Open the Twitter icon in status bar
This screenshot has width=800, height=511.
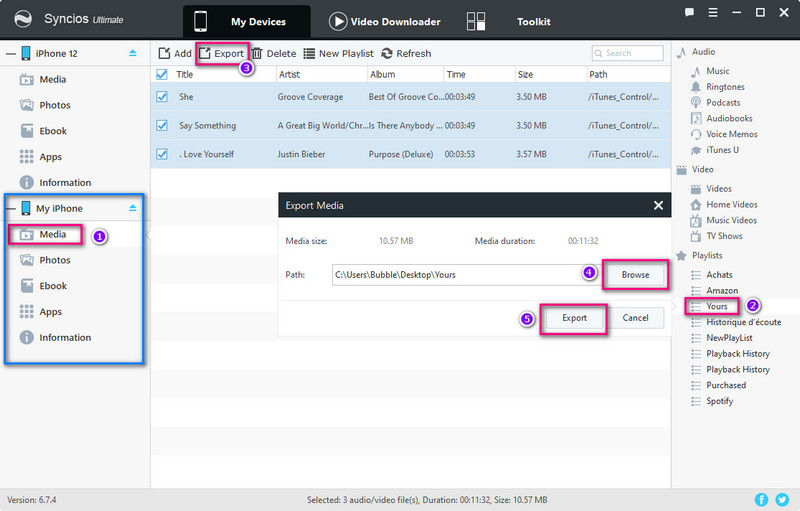[782, 500]
